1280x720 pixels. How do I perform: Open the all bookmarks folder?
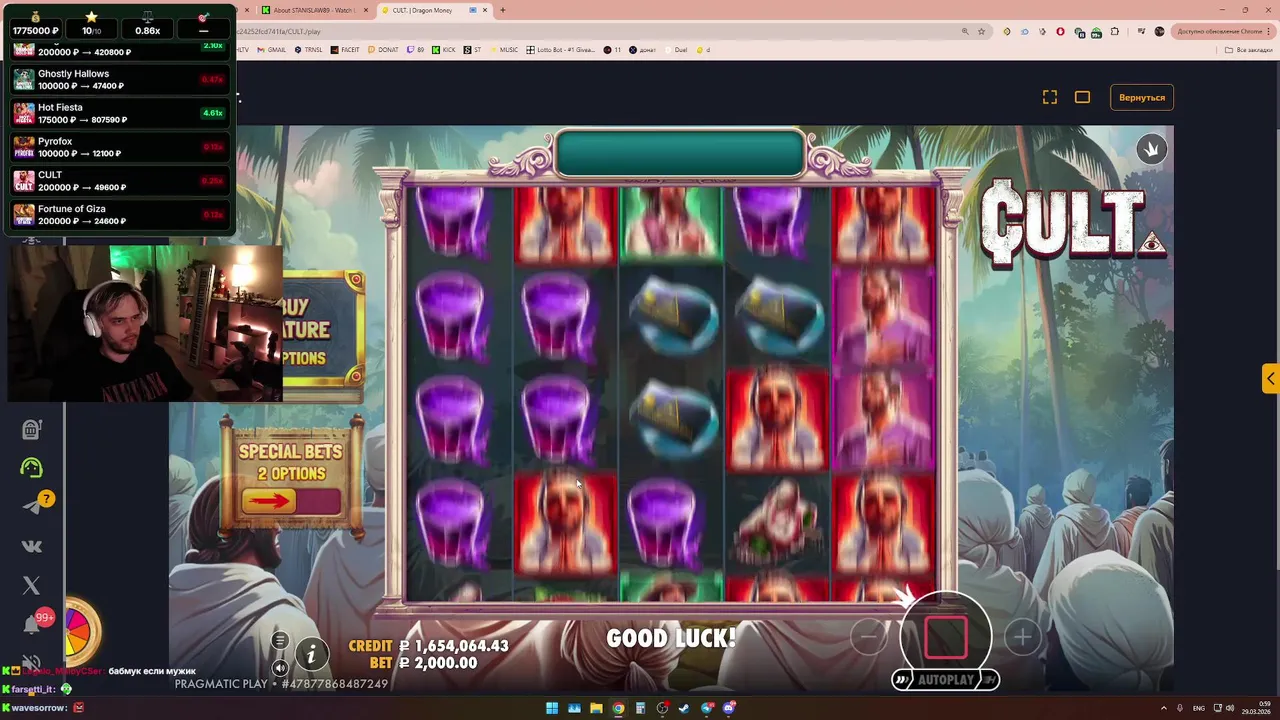(x=1250, y=50)
